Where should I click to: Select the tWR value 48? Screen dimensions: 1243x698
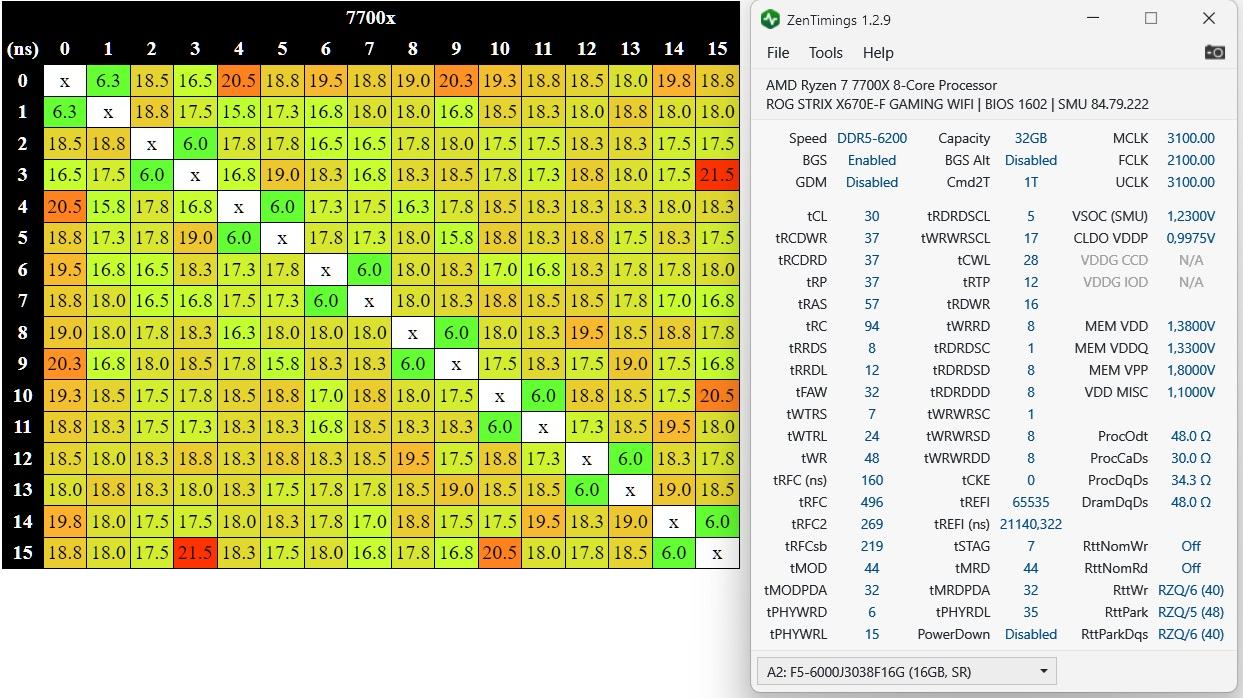pyautogui.click(x=872, y=458)
